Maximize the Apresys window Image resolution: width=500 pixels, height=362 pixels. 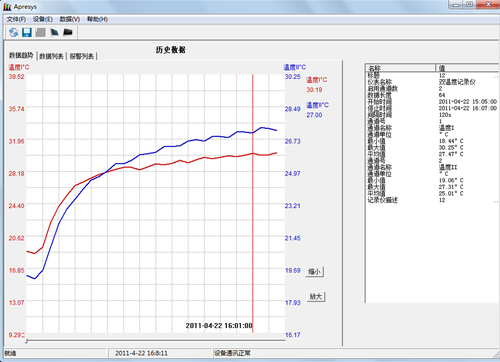470,4
